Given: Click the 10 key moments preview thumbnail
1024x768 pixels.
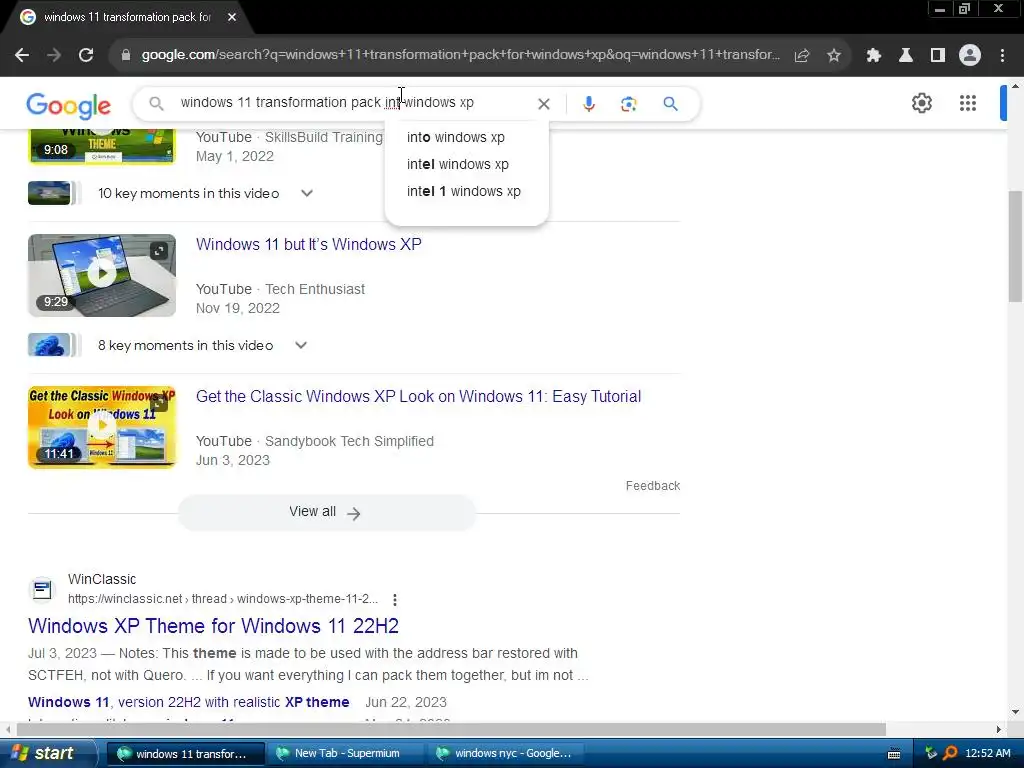Looking at the screenshot, I should [x=49, y=193].
